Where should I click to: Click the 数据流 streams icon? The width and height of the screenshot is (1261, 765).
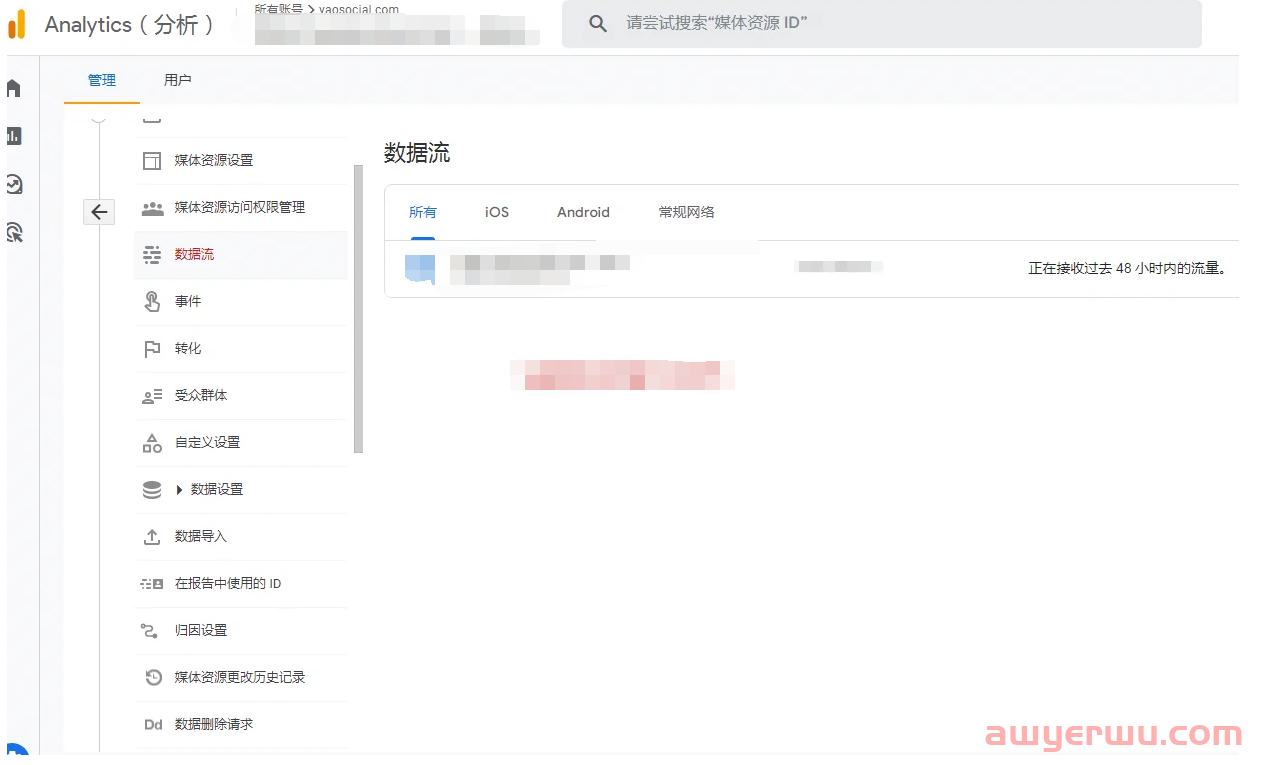point(152,255)
